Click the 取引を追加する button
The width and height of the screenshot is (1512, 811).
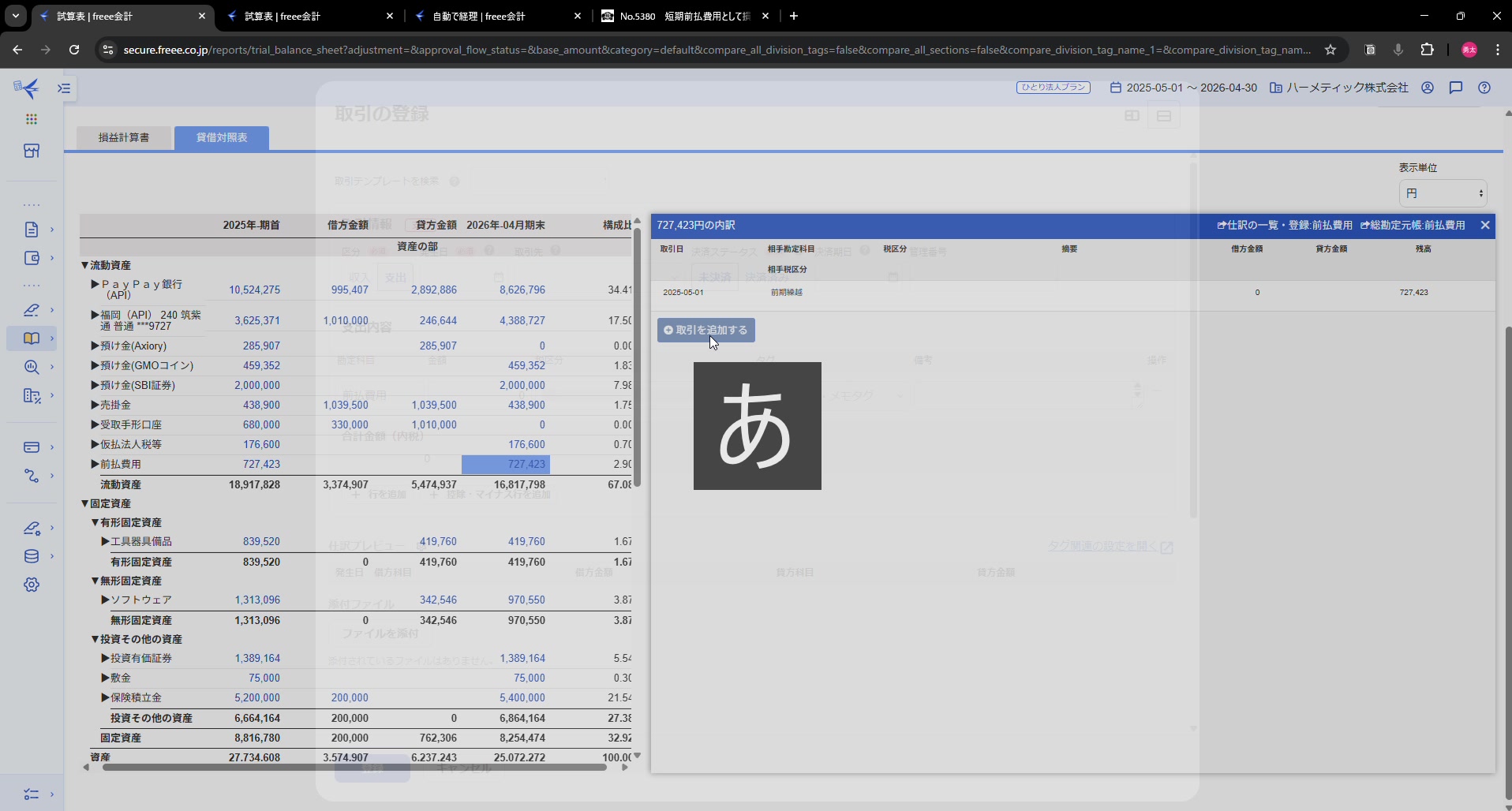706,330
